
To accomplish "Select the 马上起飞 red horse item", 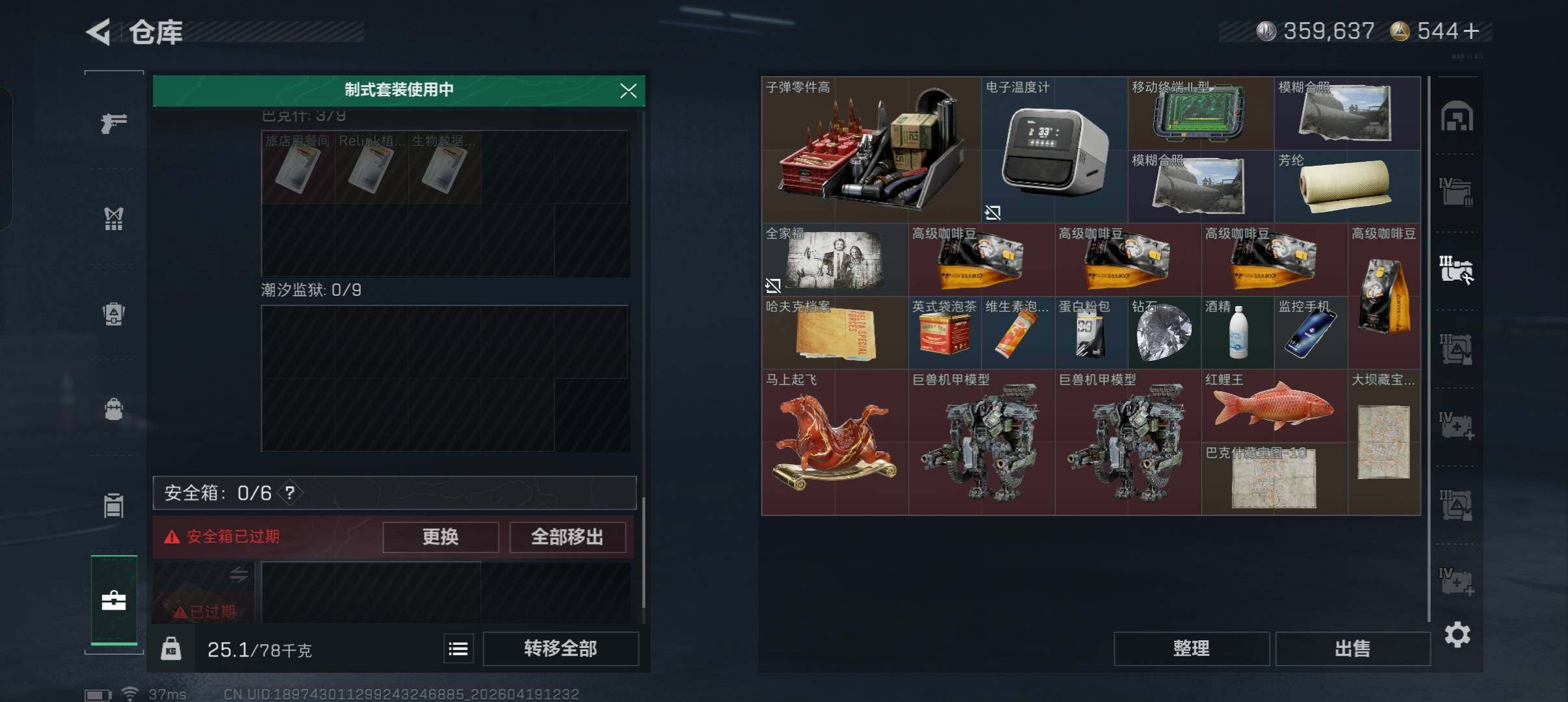I will coord(835,443).
